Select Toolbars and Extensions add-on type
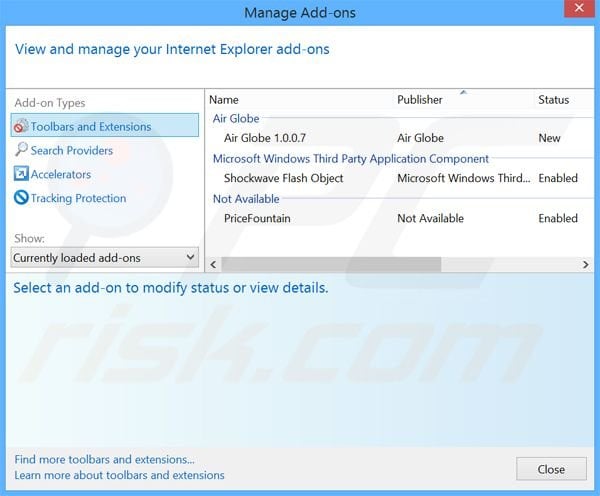 105,126
